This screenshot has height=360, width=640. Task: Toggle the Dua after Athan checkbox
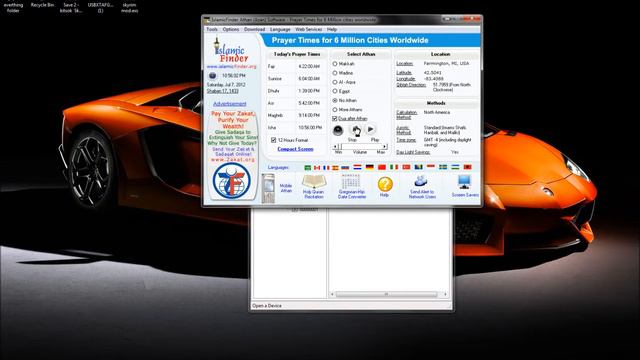pyautogui.click(x=335, y=118)
